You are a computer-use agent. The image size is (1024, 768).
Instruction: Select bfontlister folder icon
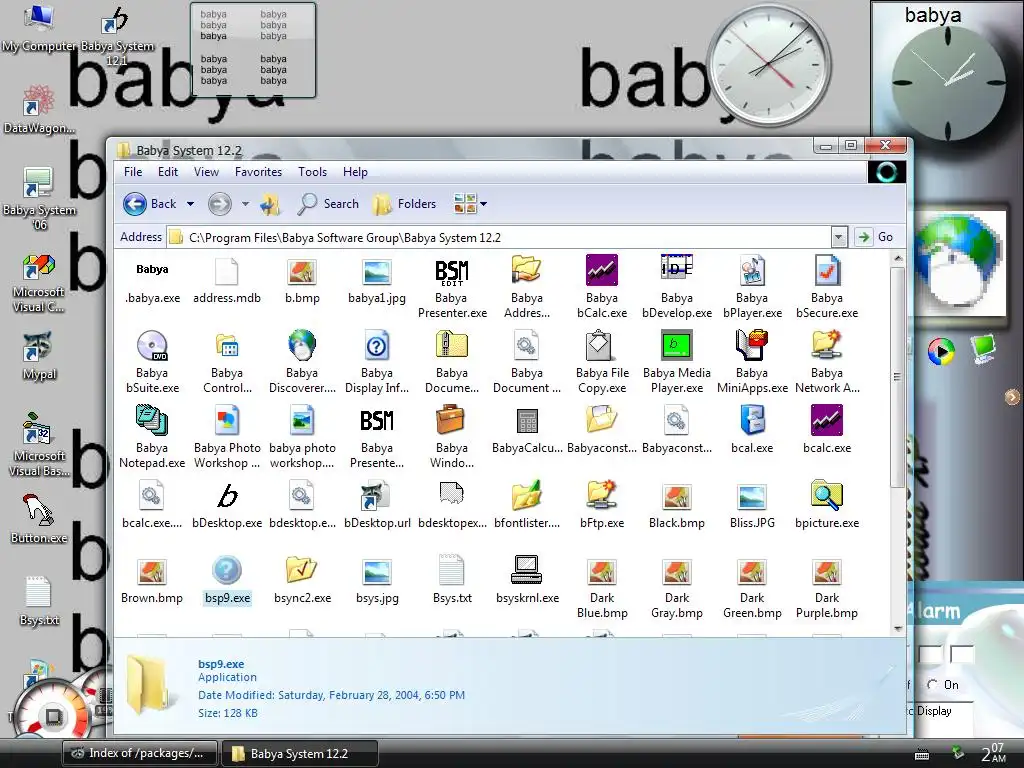click(526, 496)
